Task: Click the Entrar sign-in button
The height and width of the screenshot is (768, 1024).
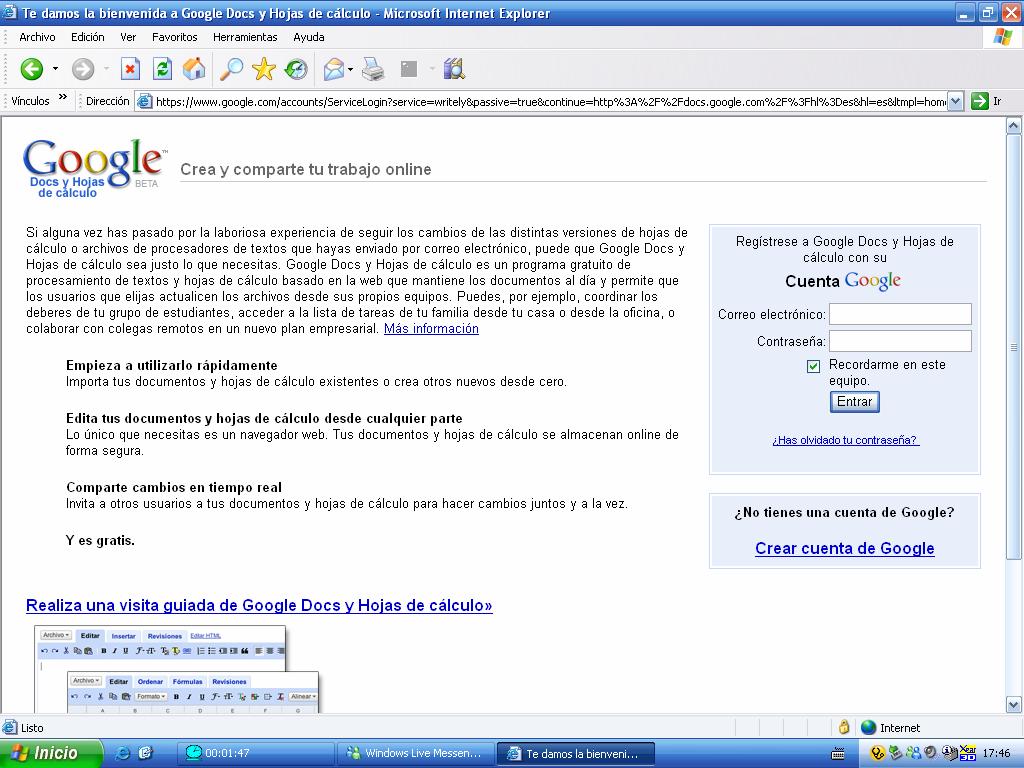Action: 854,401
